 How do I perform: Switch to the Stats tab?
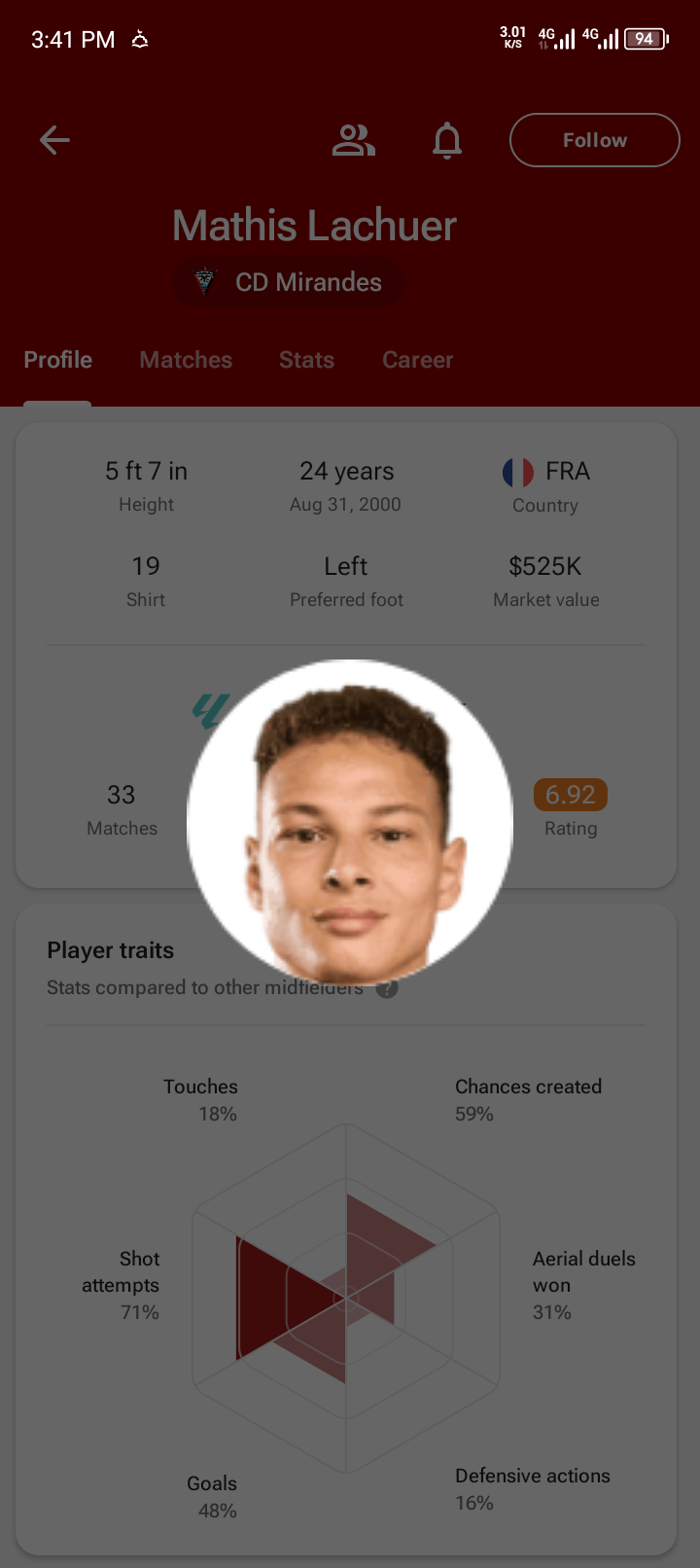[306, 360]
